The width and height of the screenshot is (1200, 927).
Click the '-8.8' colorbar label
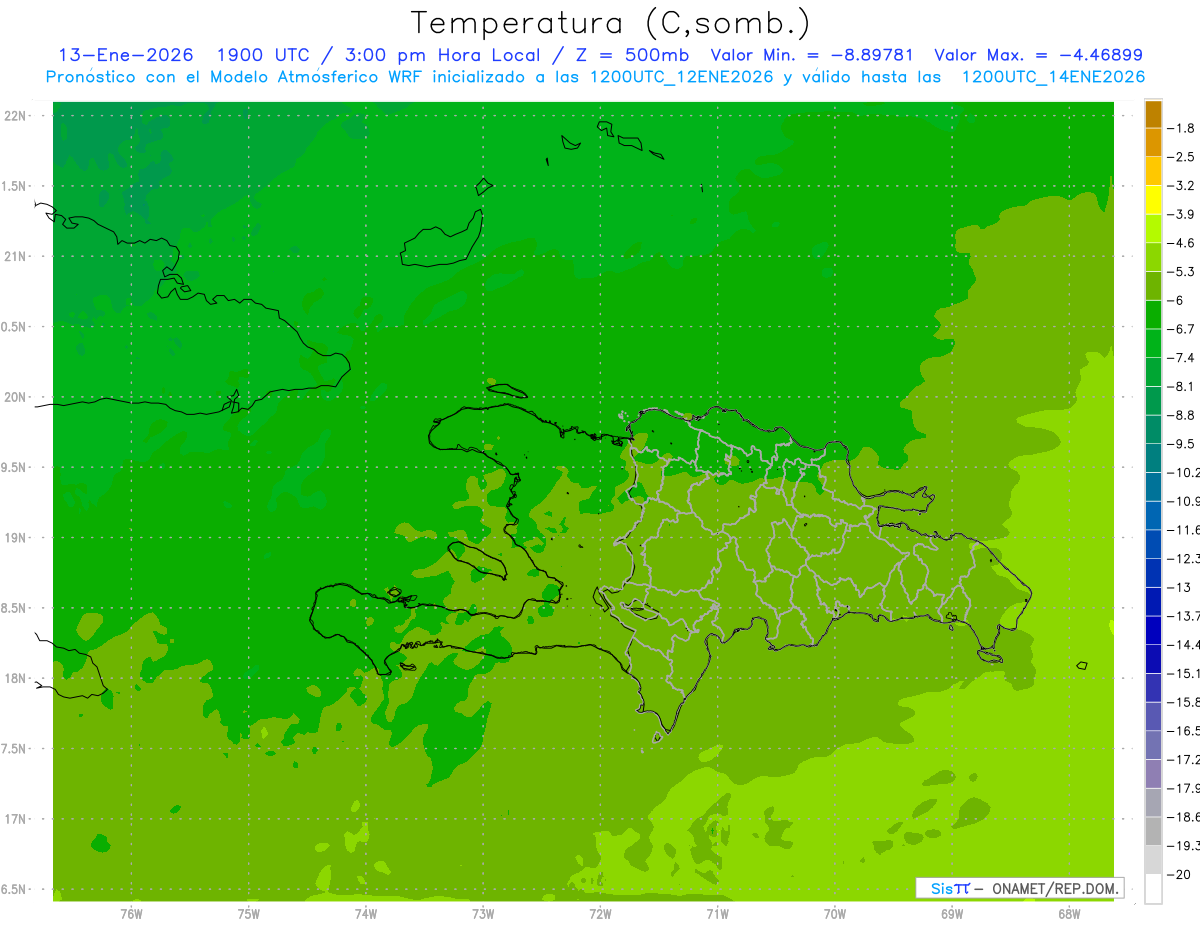click(1181, 415)
